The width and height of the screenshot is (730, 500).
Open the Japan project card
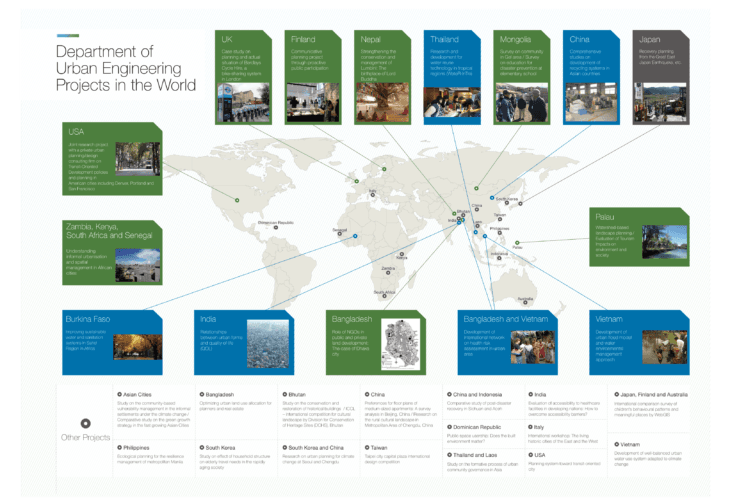(x=661, y=77)
